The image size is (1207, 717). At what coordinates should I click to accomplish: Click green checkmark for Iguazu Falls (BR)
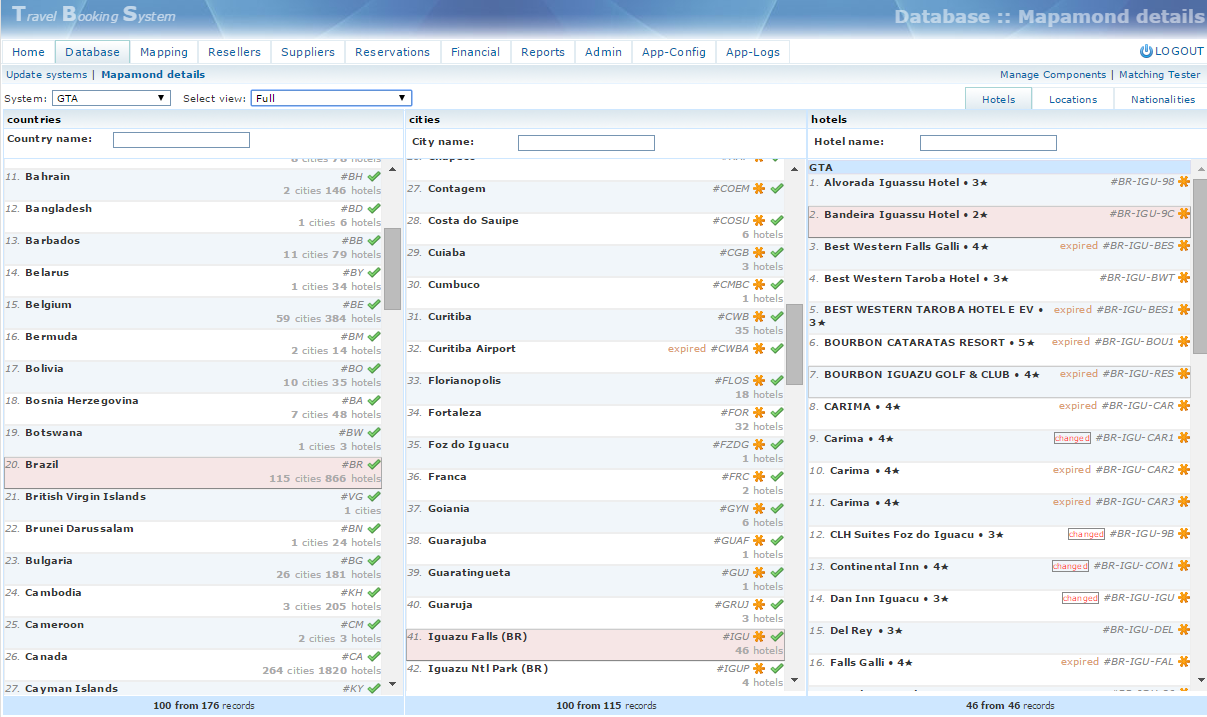[x=777, y=637]
